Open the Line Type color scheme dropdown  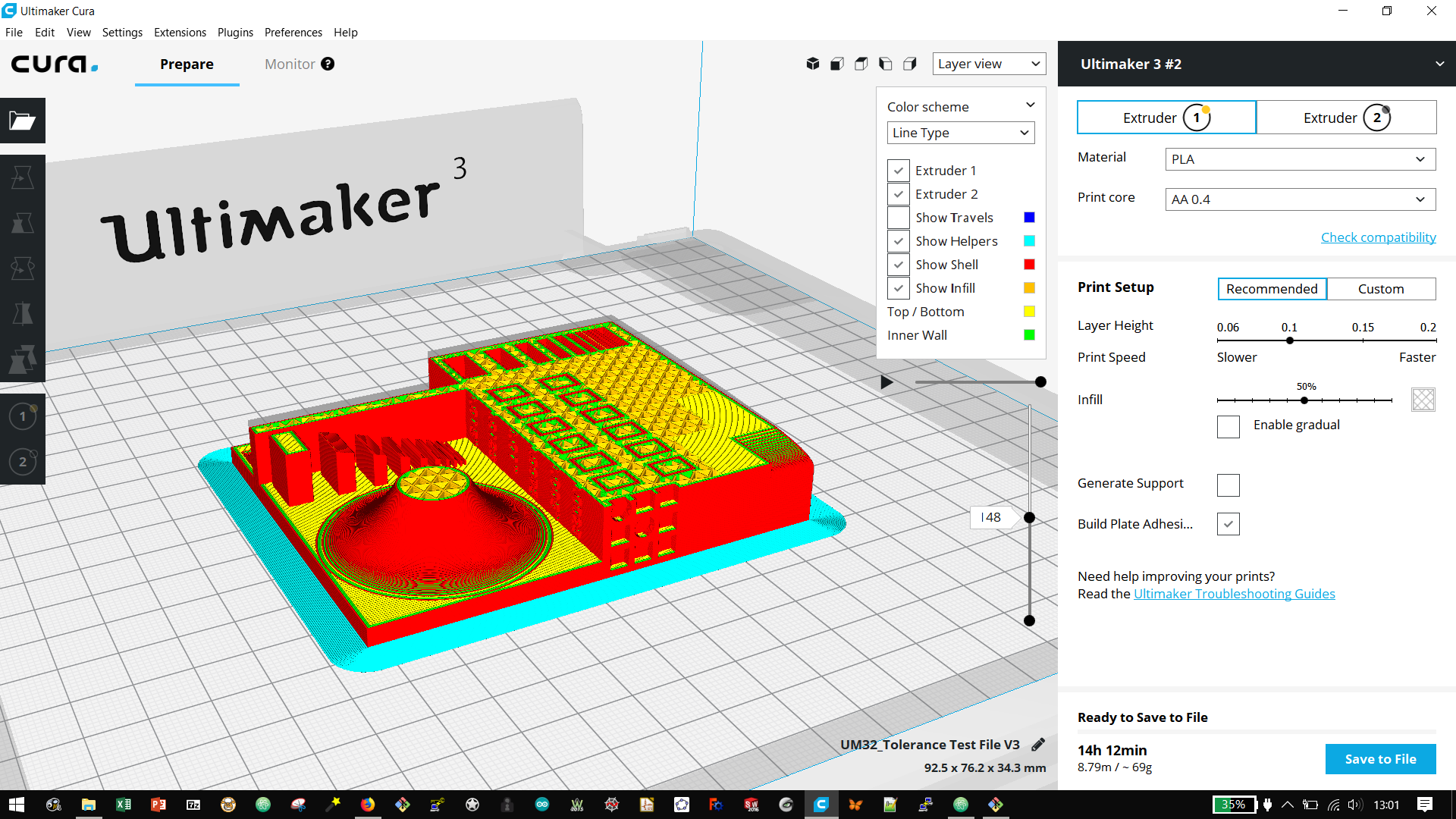tap(961, 133)
